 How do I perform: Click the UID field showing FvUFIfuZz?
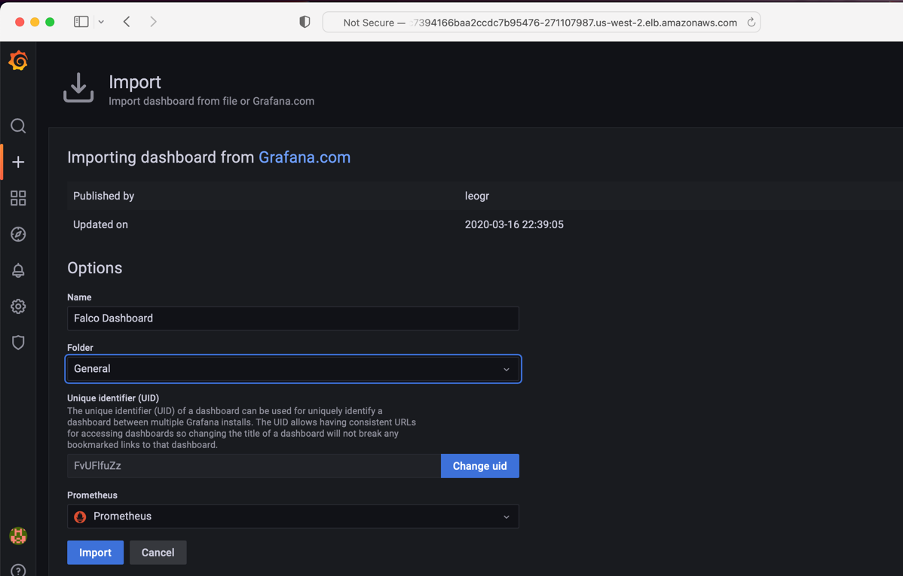tap(254, 466)
